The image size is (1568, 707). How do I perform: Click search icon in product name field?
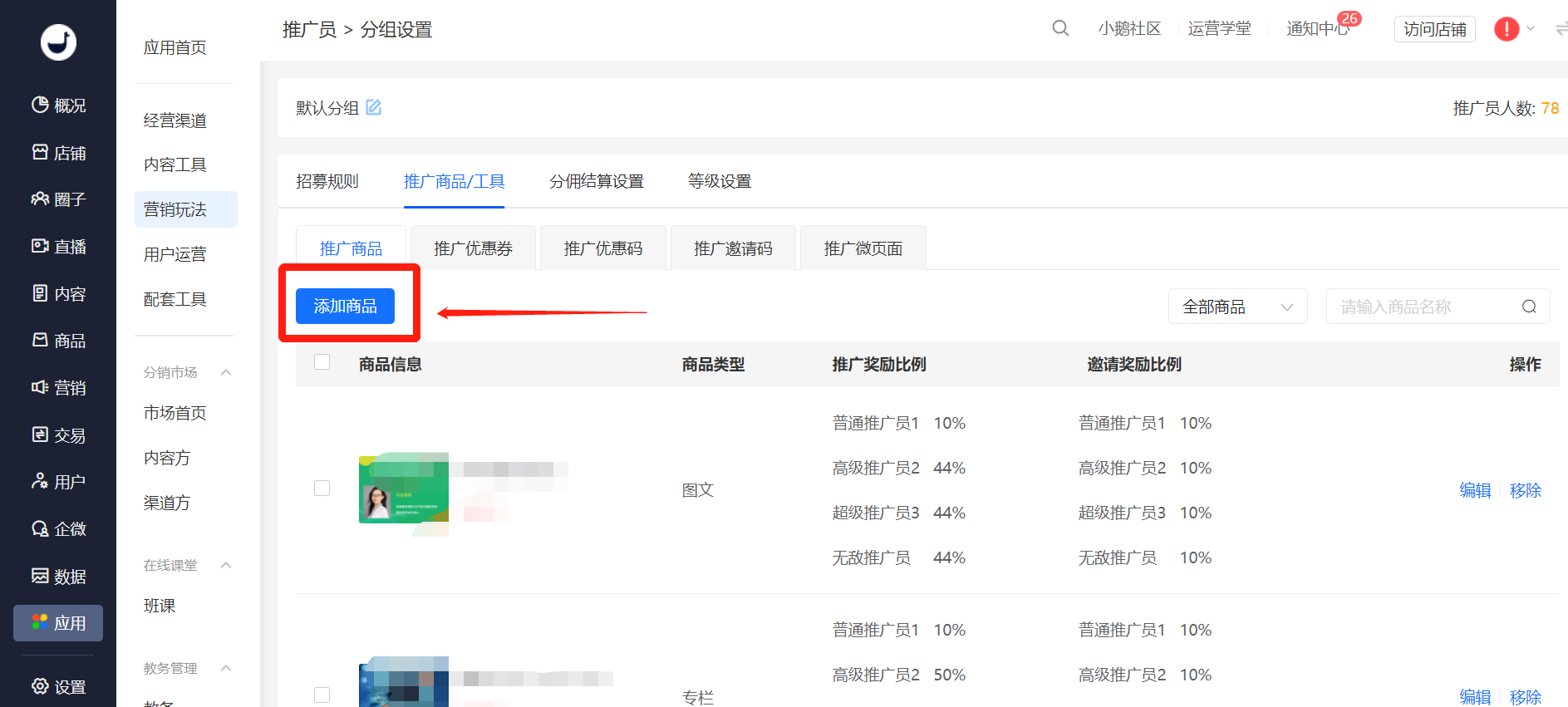[x=1529, y=307]
